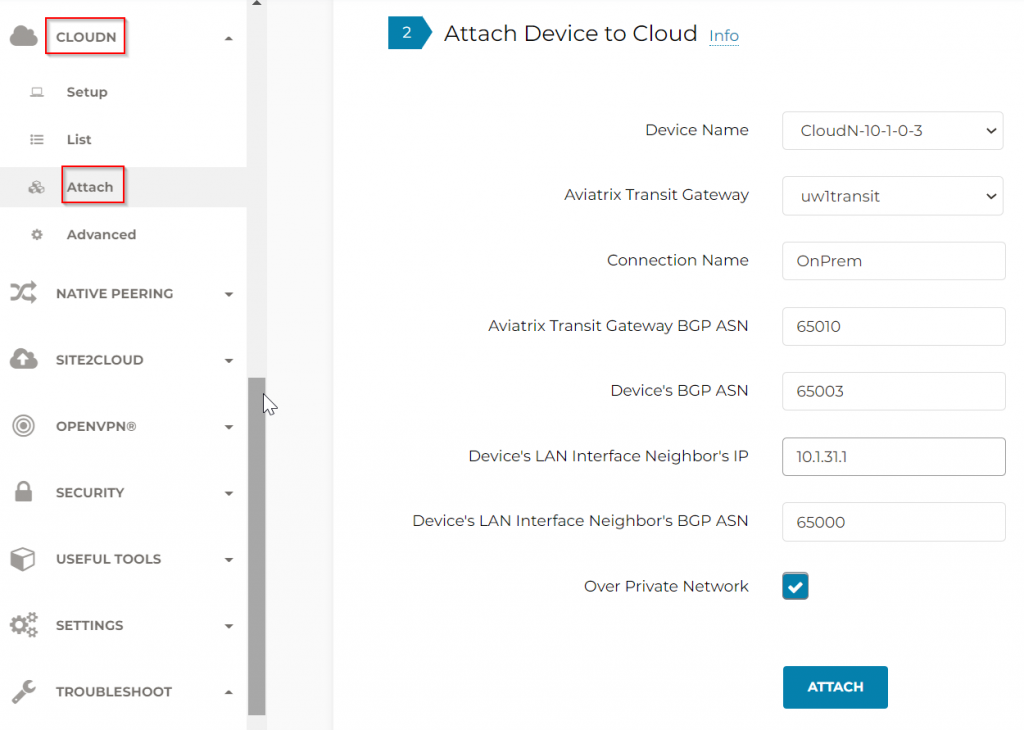Expand the Useful Tools arrow
Viewport: 1024px width, 730px height.
[229, 560]
